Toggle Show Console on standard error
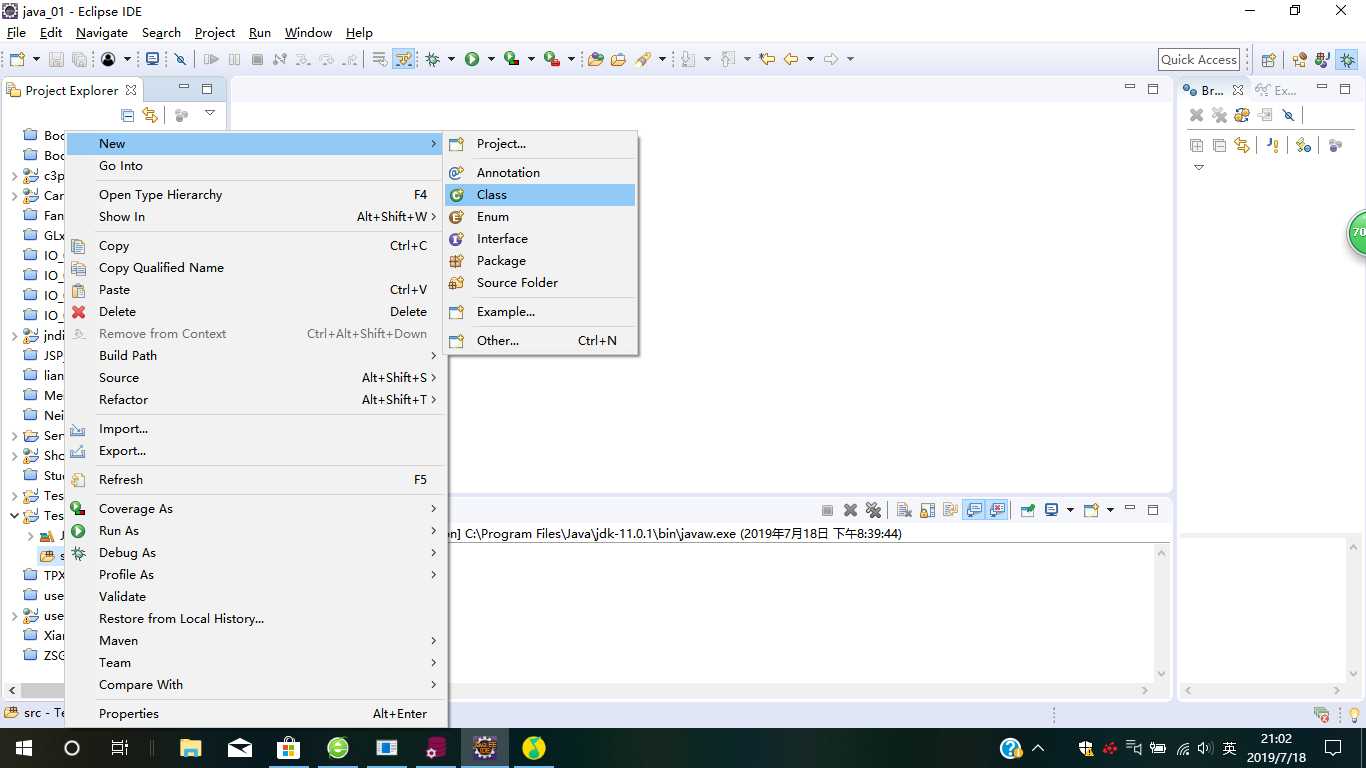1366x768 pixels. click(x=997, y=510)
